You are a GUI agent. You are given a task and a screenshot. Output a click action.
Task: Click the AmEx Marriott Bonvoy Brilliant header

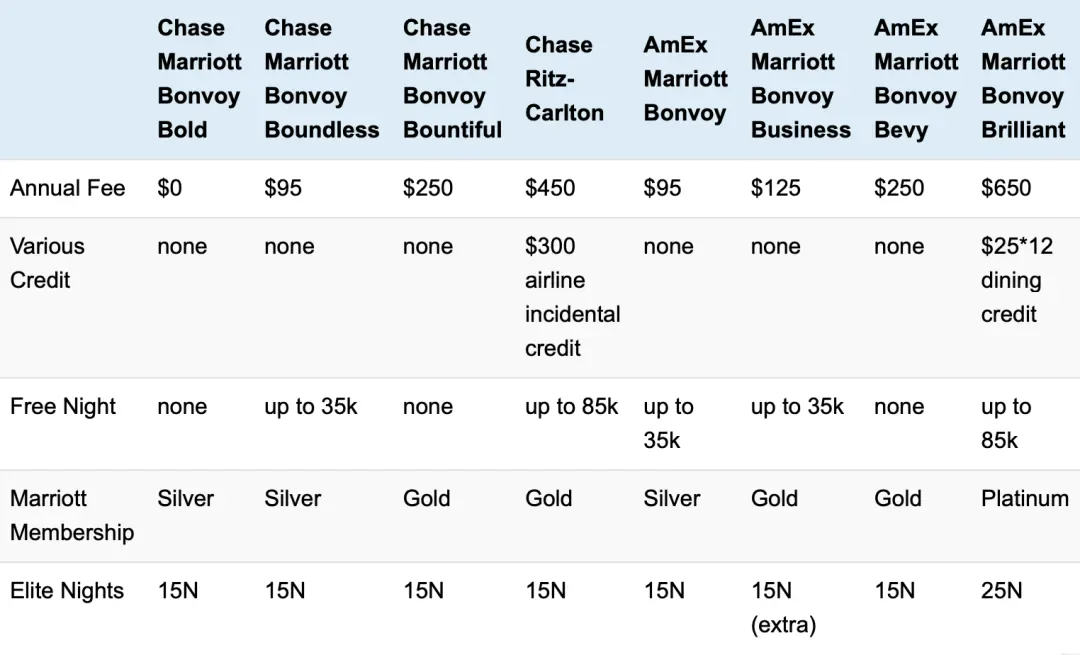click(1024, 79)
